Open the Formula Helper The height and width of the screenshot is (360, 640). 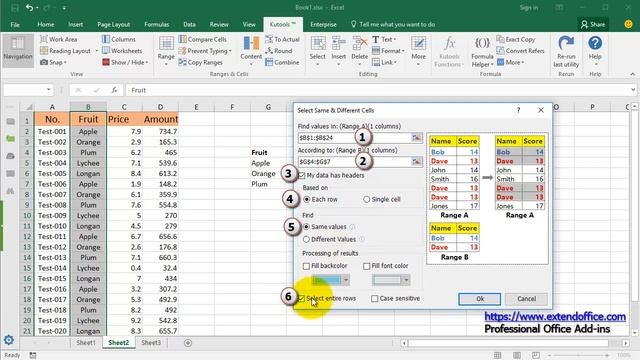pos(482,51)
